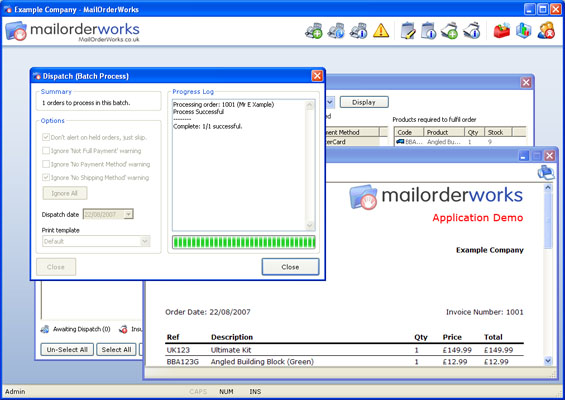Click the Product column header
The width and height of the screenshot is (565, 400).
444,132
